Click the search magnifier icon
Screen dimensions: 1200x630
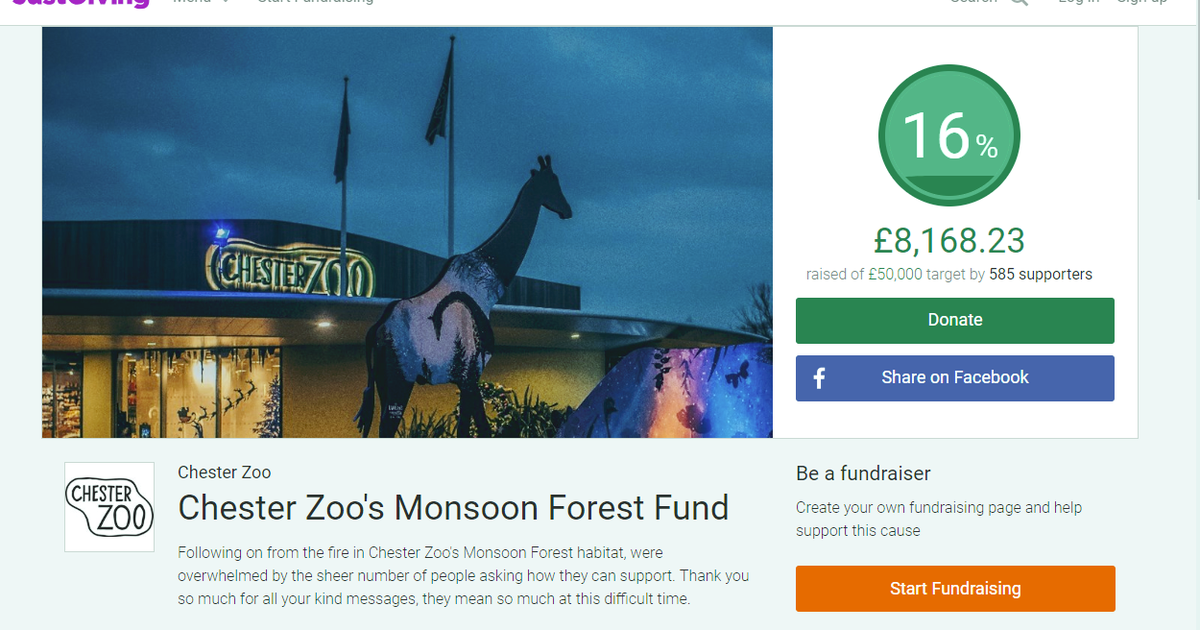[1018, 3]
